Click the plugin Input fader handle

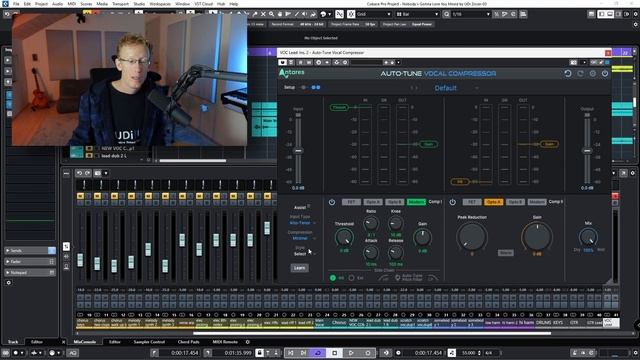tap(298, 151)
